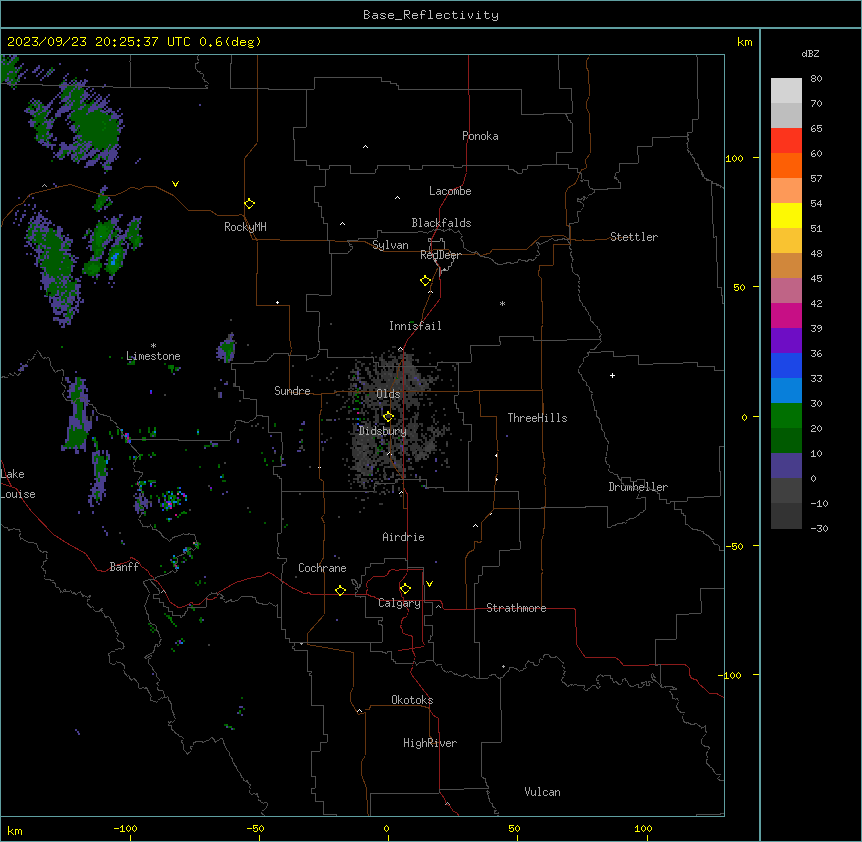The height and width of the screenshot is (842, 862).
Task: Click the yellow station marker south of RedDeer
Action: (425, 281)
